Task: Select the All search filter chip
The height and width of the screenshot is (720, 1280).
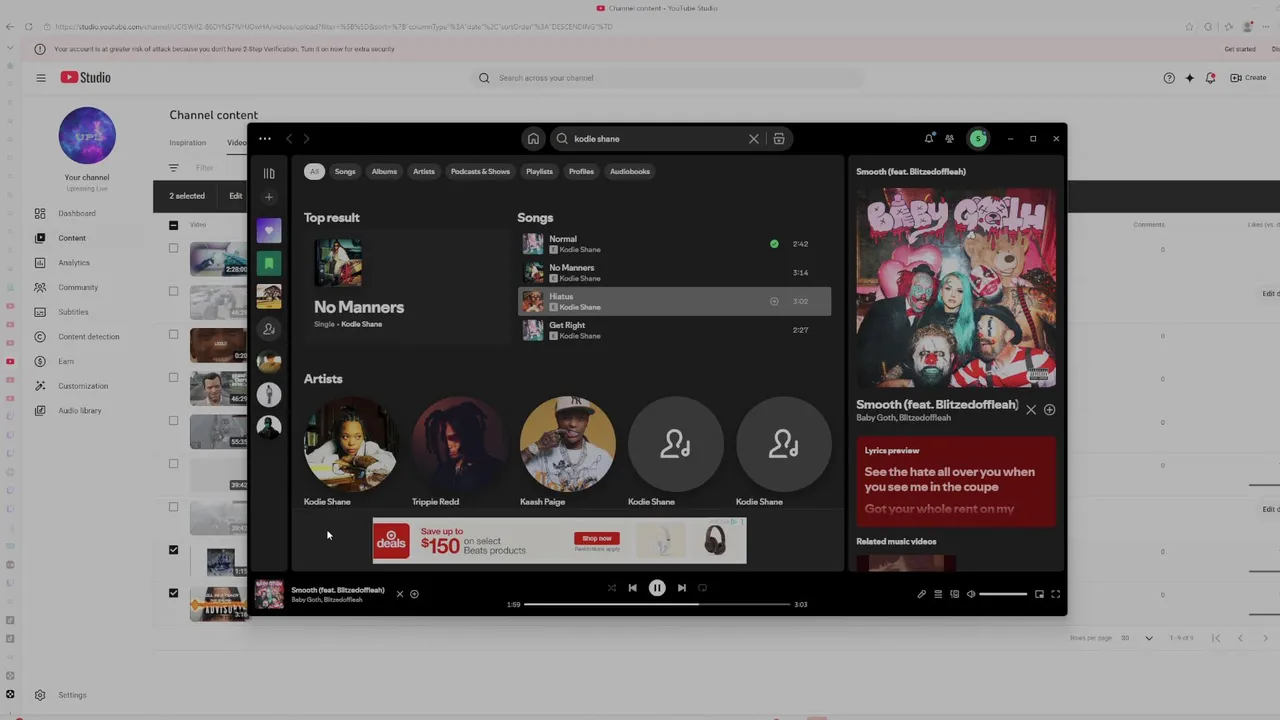Action: (314, 172)
